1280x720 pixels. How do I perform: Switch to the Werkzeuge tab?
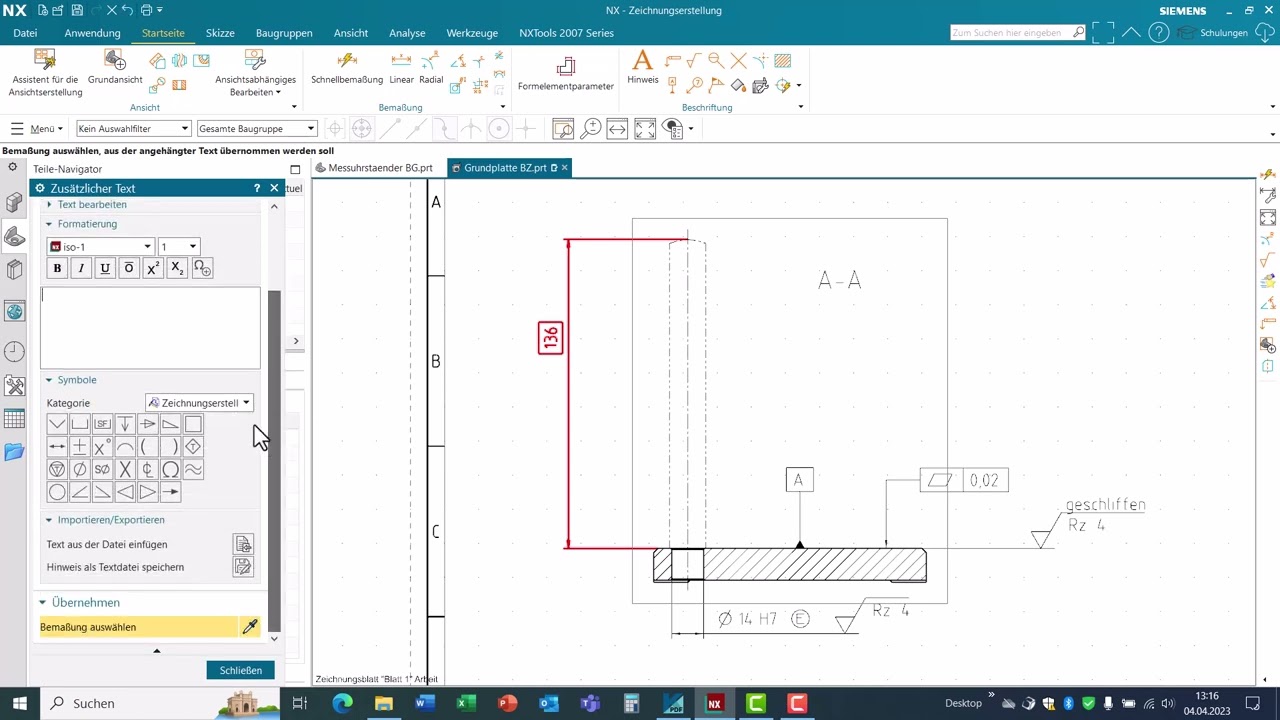[472, 33]
